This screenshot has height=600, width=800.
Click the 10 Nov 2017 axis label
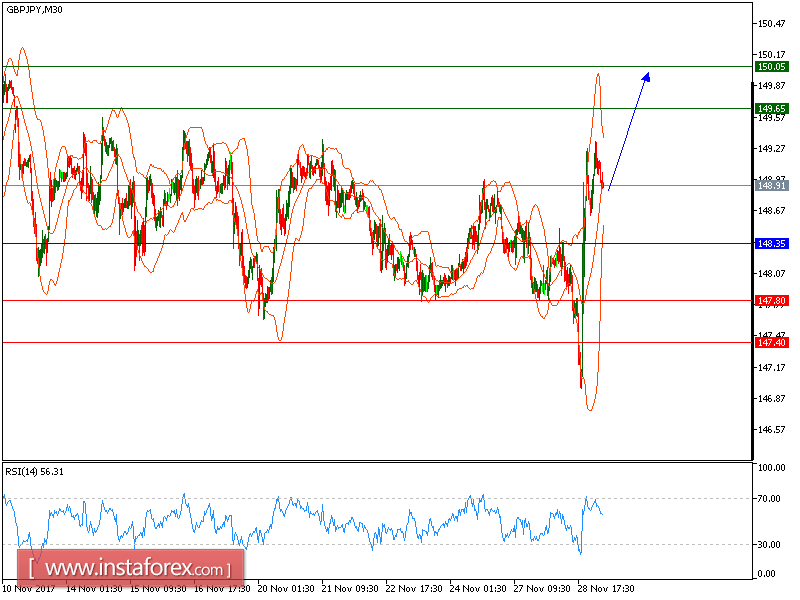[30, 589]
